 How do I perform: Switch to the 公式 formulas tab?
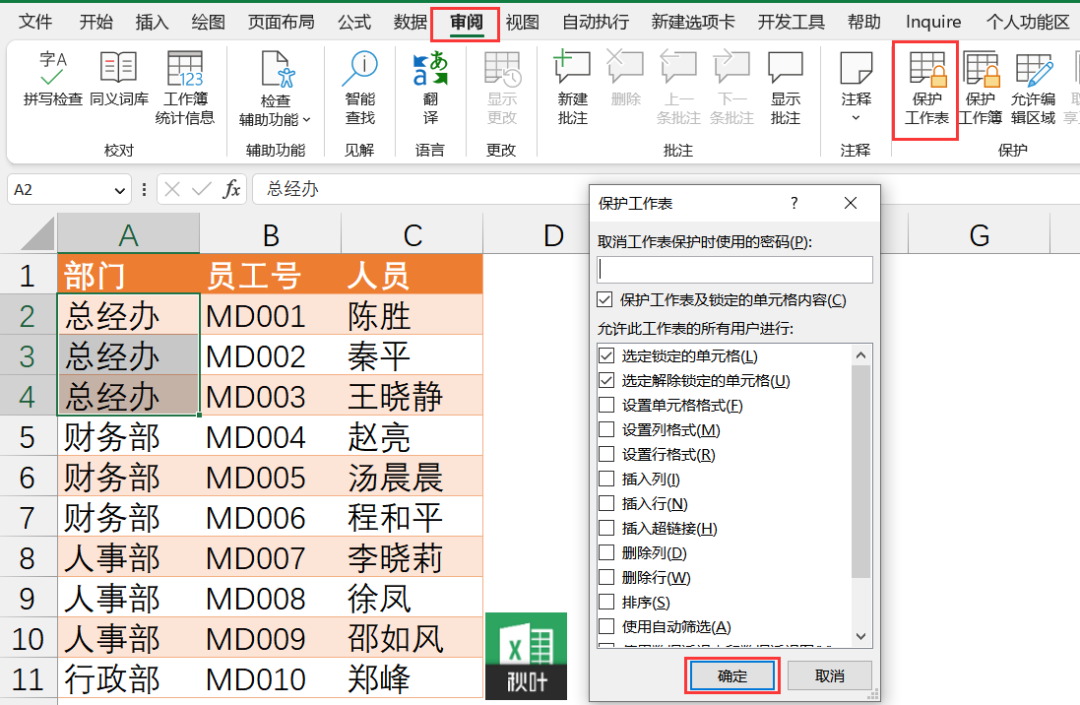354,22
